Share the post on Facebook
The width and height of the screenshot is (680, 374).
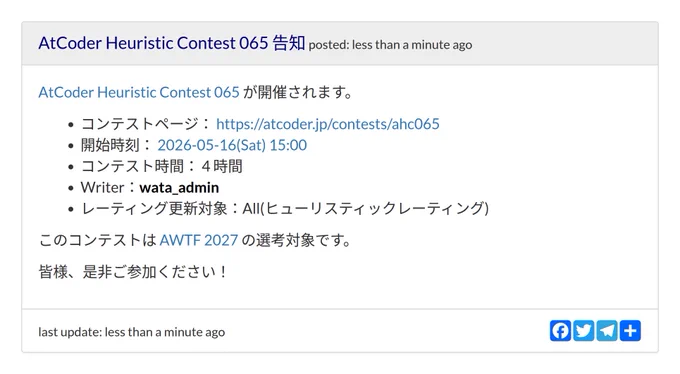[560, 331]
